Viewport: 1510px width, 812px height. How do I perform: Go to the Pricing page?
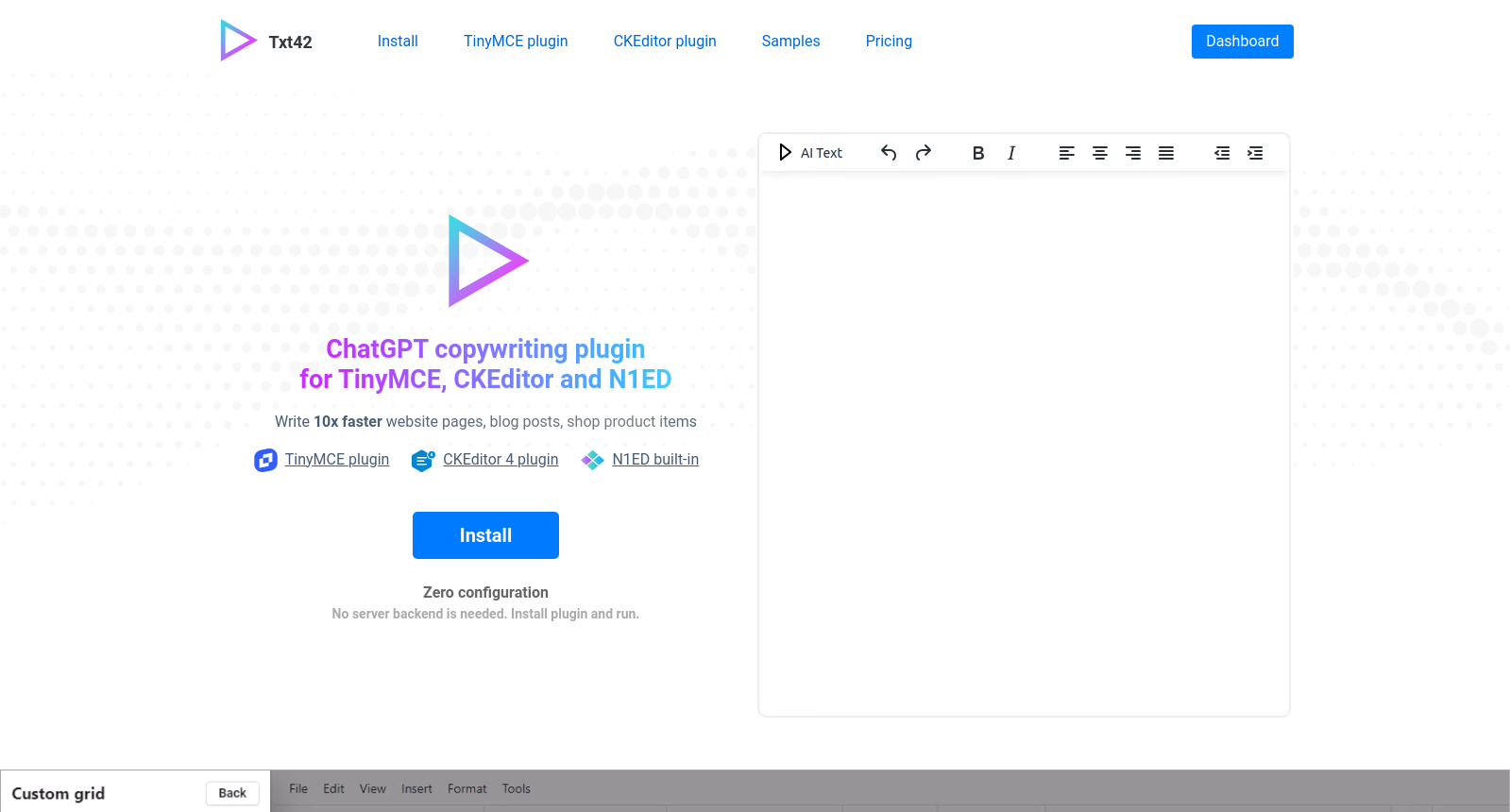click(889, 42)
